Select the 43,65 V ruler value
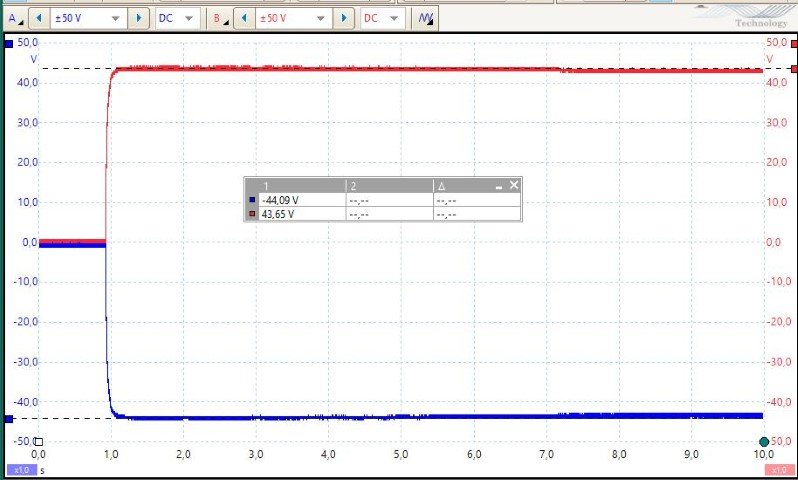798x480 pixels. click(x=278, y=214)
